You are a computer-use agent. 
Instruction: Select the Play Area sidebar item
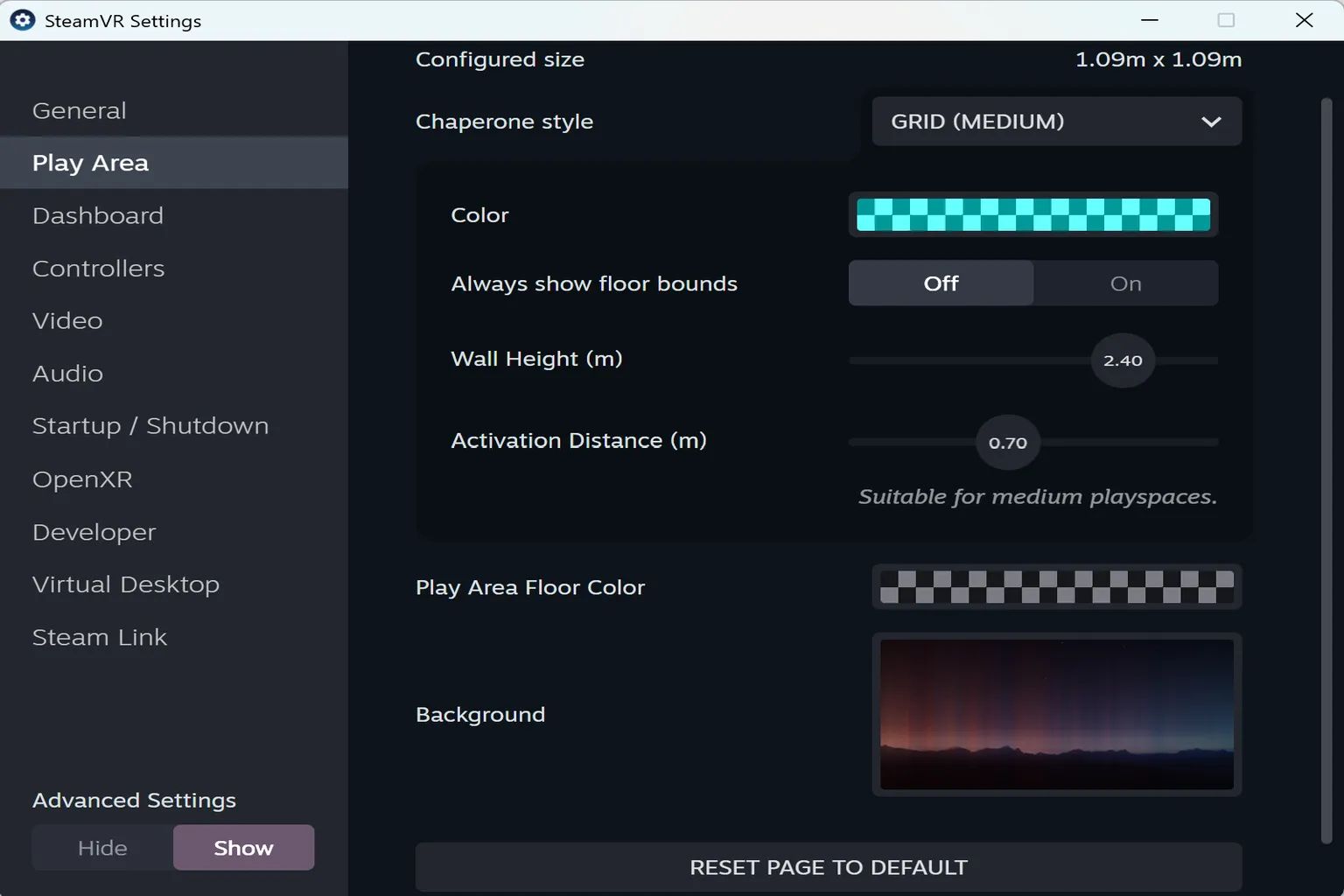click(x=174, y=163)
